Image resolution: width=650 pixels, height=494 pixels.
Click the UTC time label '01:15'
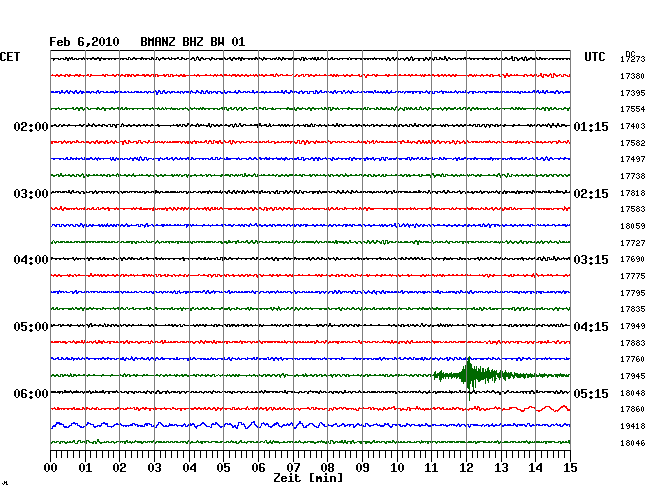tap(591, 126)
